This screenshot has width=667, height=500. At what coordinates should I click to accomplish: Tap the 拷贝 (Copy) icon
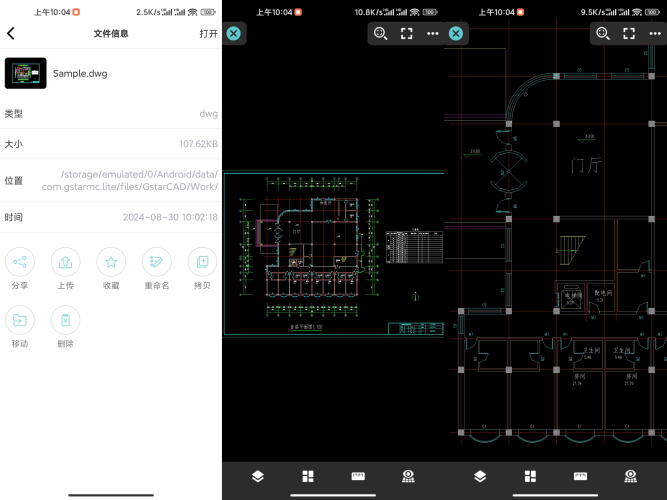click(x=202, y=262)
